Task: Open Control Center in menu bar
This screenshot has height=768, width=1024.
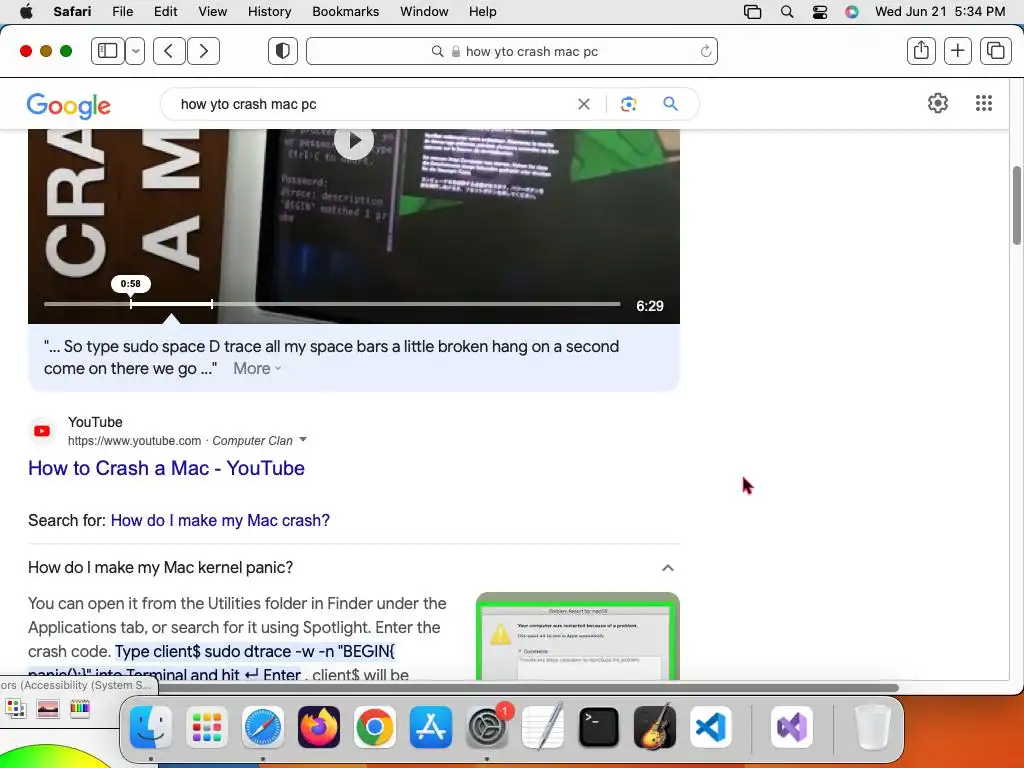Action: tap(820, 11)
